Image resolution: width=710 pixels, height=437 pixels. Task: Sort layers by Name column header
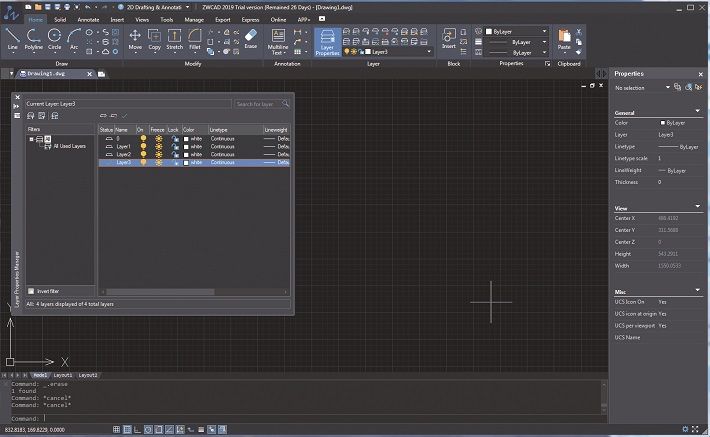point(125,130)
